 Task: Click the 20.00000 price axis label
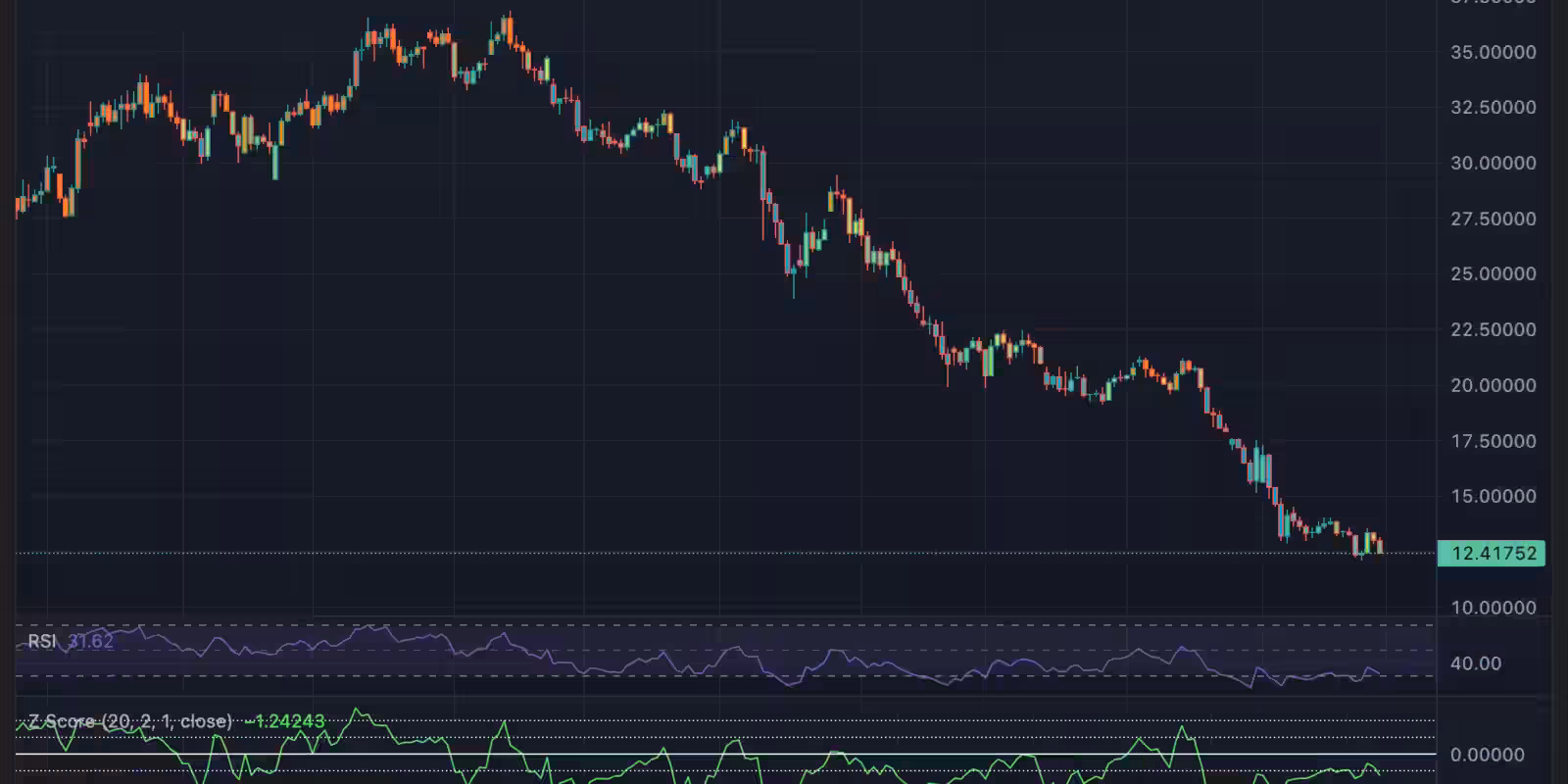pos(1493,385)
